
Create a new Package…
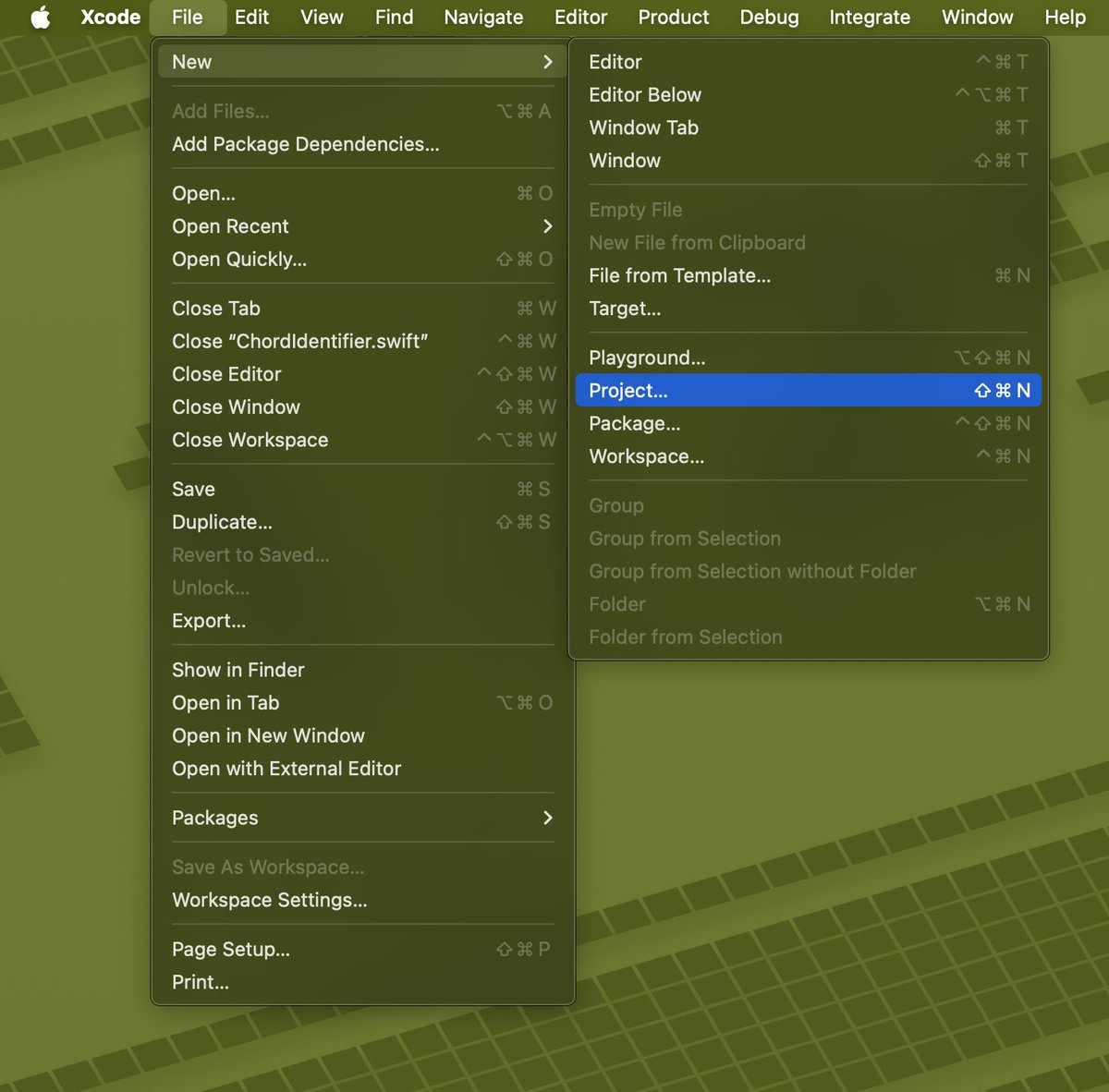coord(809,424)
